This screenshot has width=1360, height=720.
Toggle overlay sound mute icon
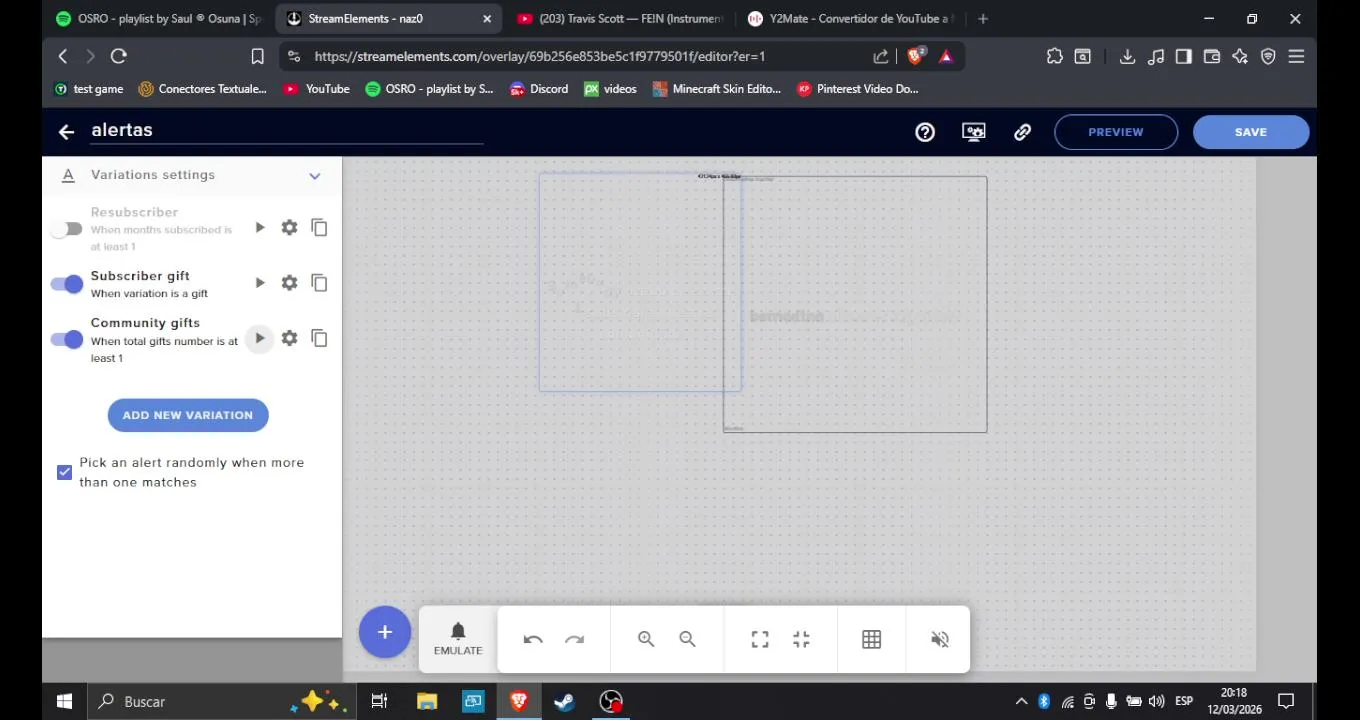[940, 639]
